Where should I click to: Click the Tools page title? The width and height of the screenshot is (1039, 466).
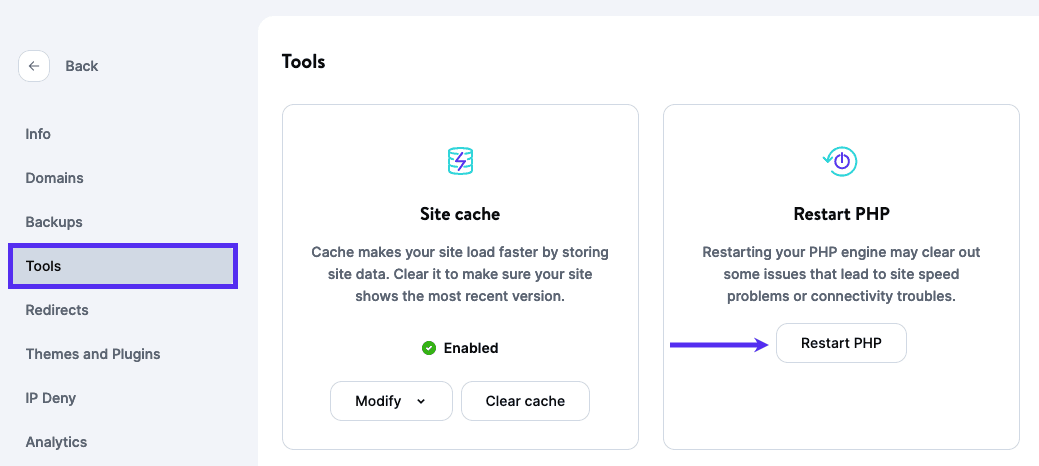pyautogui.click(x=304, y=62)
